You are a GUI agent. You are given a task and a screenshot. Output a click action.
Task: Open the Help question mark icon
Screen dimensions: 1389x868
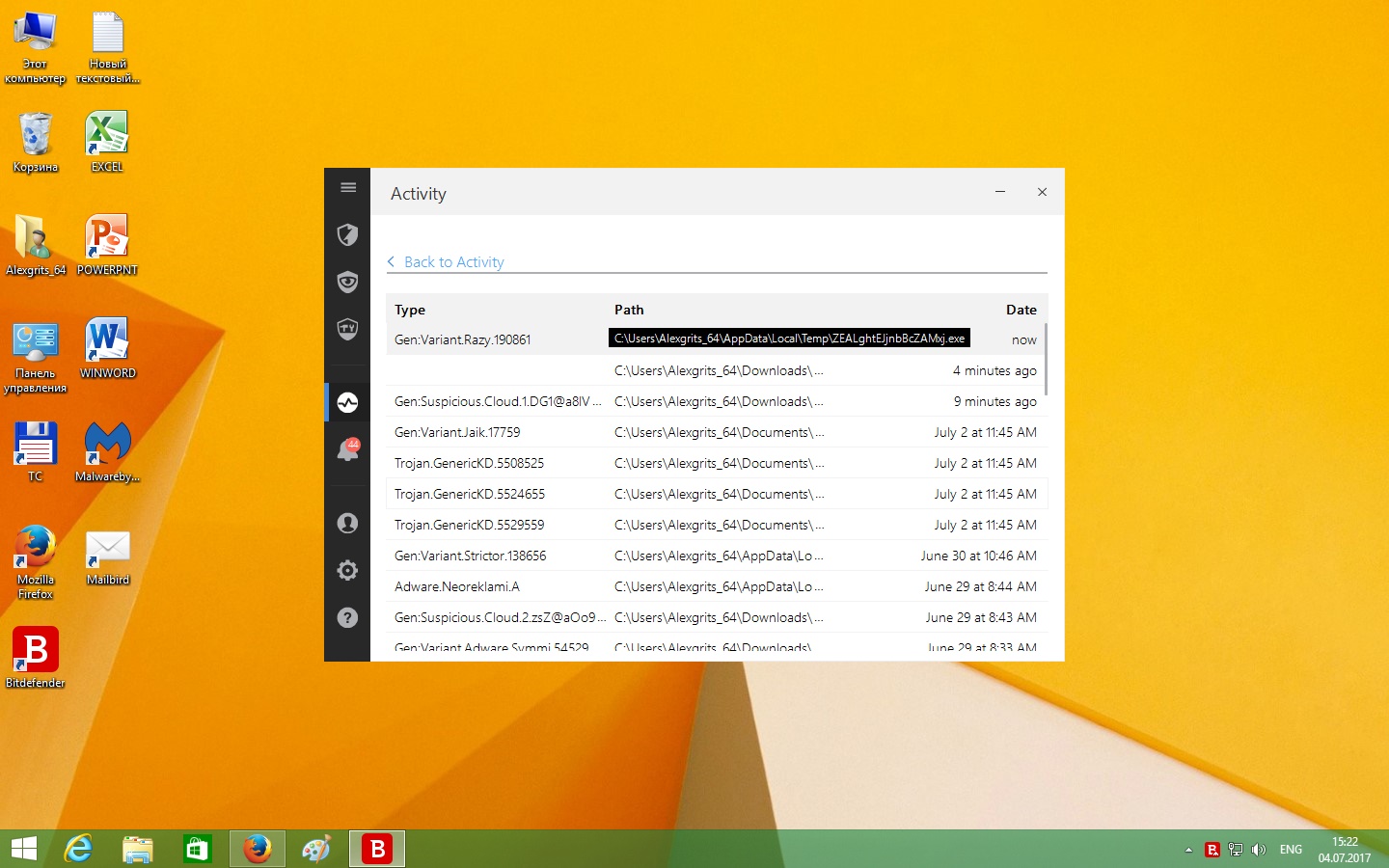click(348, 617)
